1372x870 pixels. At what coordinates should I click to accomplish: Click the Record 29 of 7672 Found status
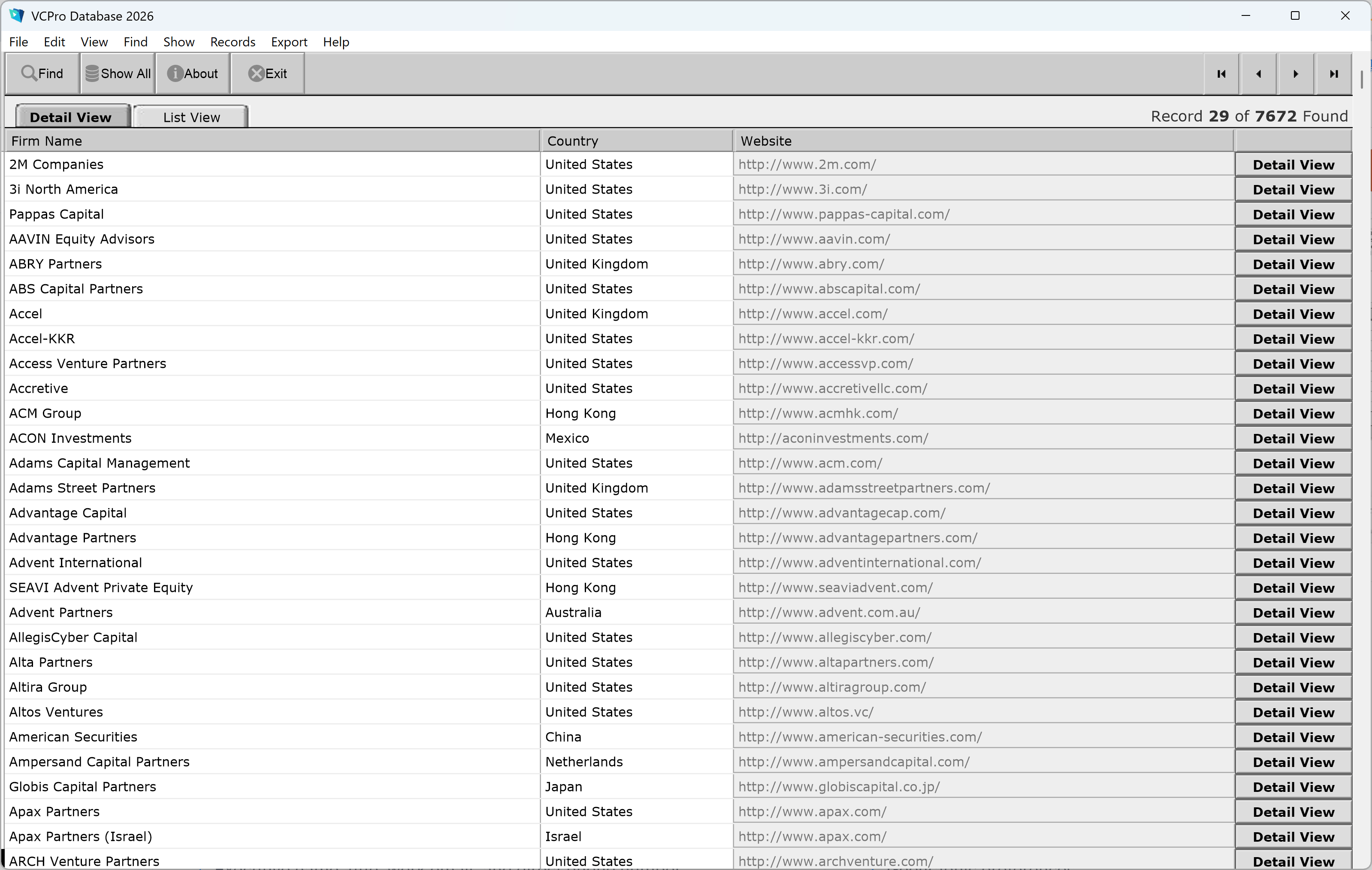point(1249,116)
